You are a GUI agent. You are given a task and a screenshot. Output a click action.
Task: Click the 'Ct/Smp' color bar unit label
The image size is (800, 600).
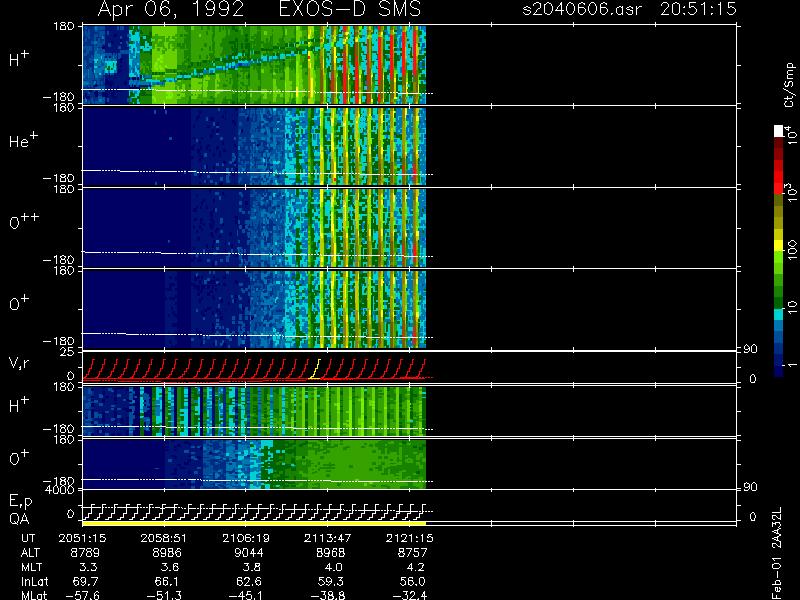(x=789, y=85)
